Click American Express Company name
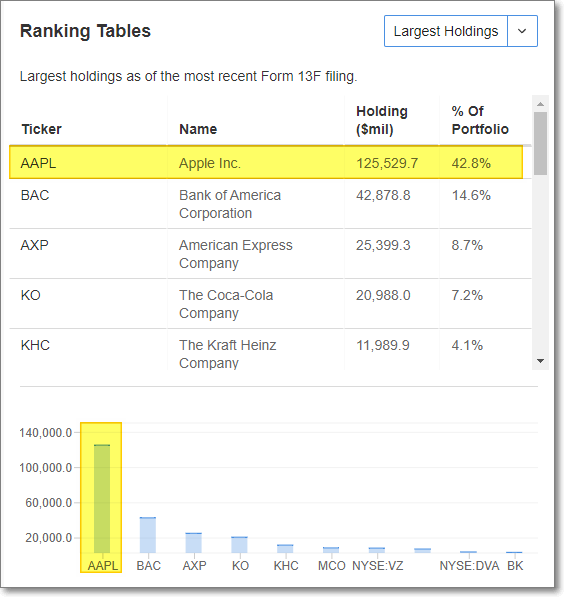Screen dimensions: 564x597 (236, 254)
